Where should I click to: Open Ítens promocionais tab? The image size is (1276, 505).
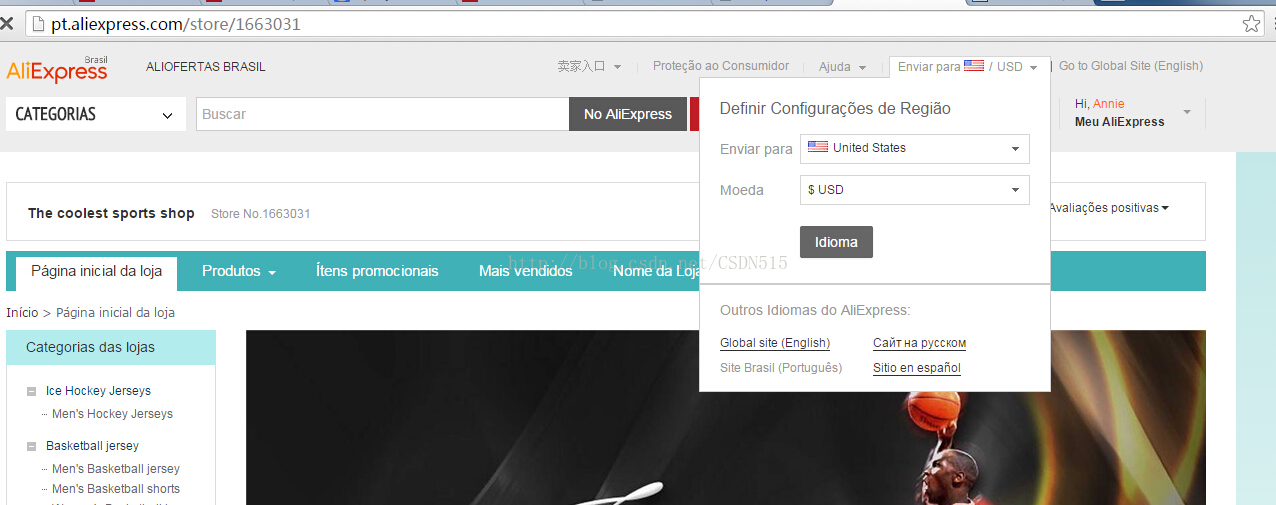[377, 271]
